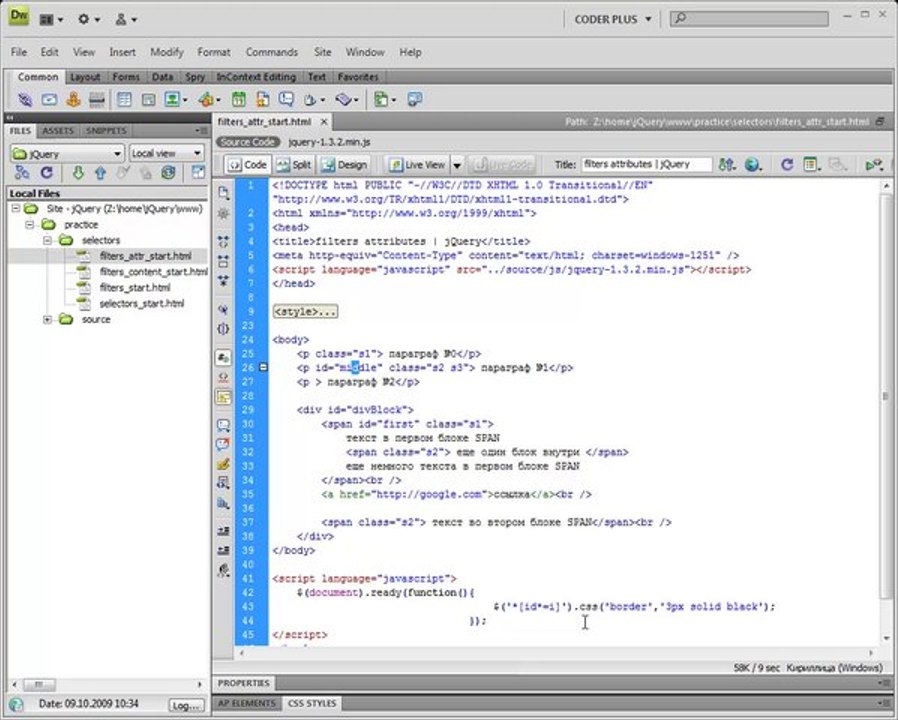Insert Date calendar icon
Screen dimensions: 898x720
(239, 100)
